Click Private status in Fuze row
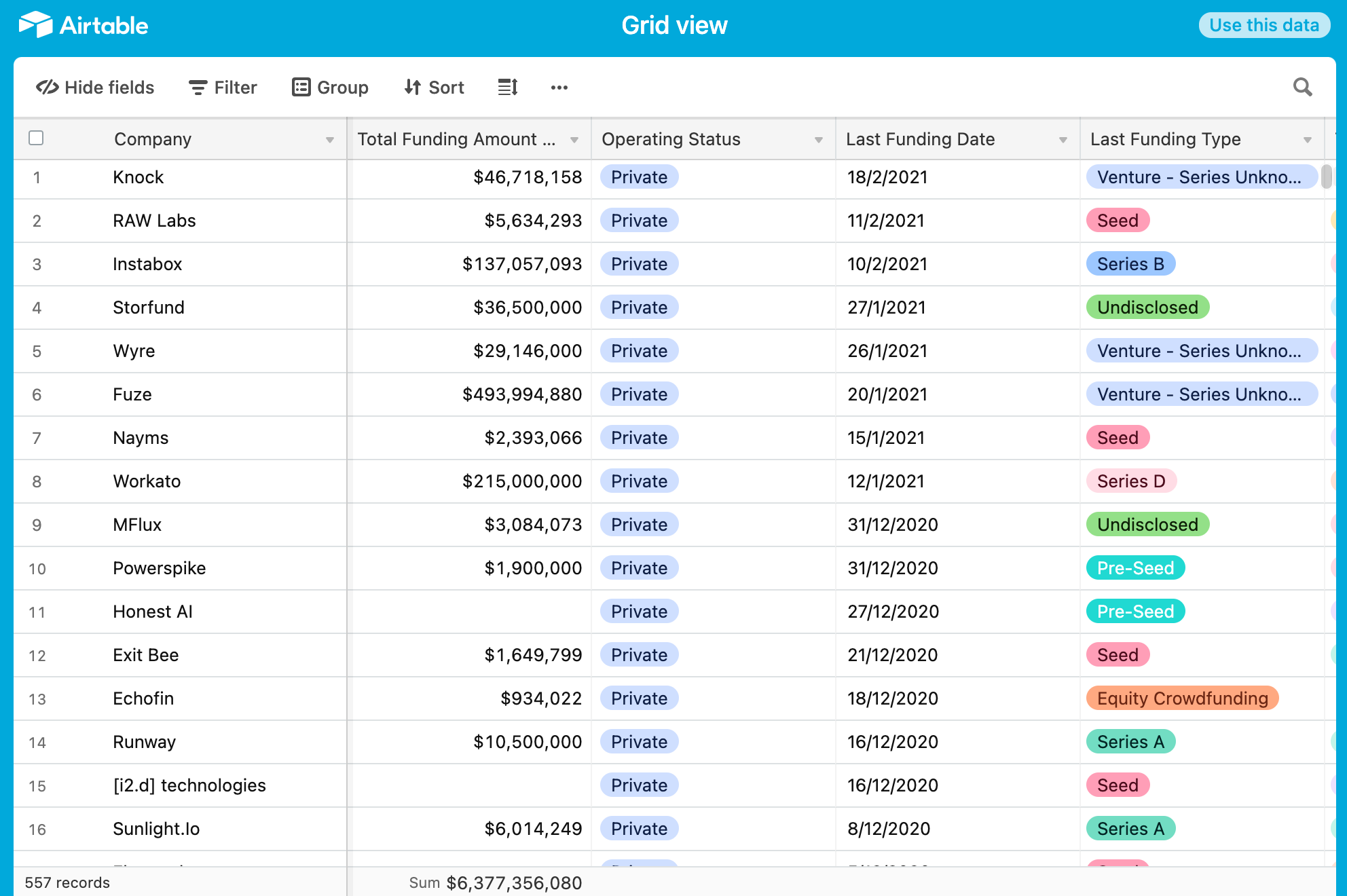Viewport: 1347px width, 896px height. click(x=639, y=394)
